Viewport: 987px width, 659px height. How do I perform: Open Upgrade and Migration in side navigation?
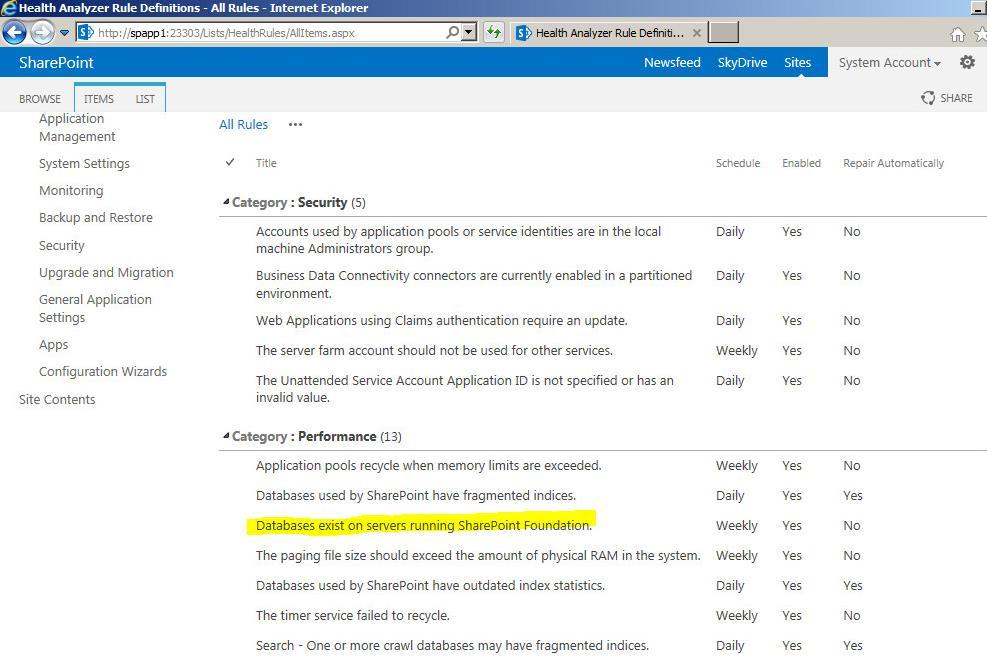pos(106,273)
